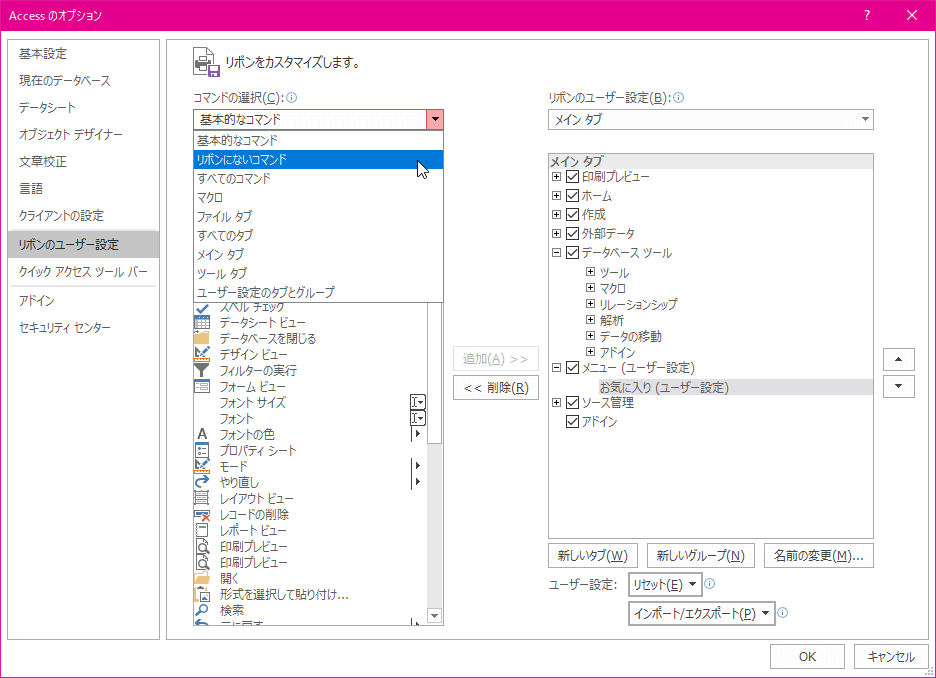936x678 pixels.
Task: Uncheck the ソース管理 checkbox
Action: click(x=572, y=402)
